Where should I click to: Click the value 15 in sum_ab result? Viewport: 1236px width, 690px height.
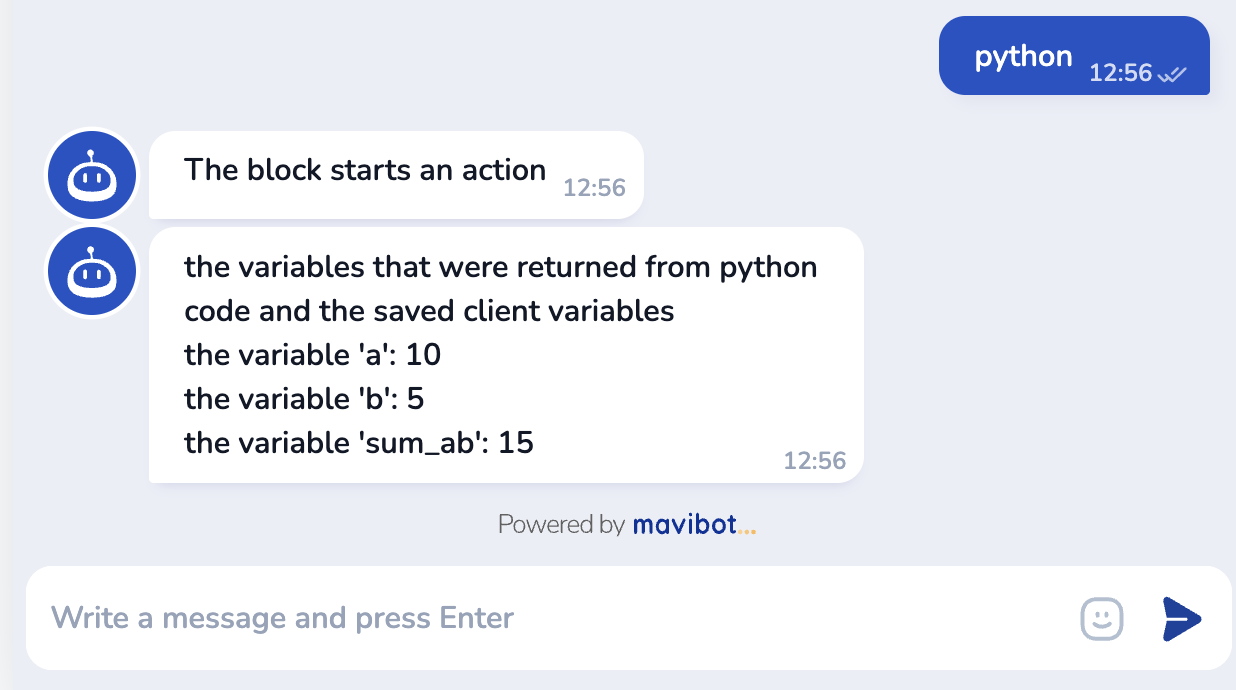516,442
